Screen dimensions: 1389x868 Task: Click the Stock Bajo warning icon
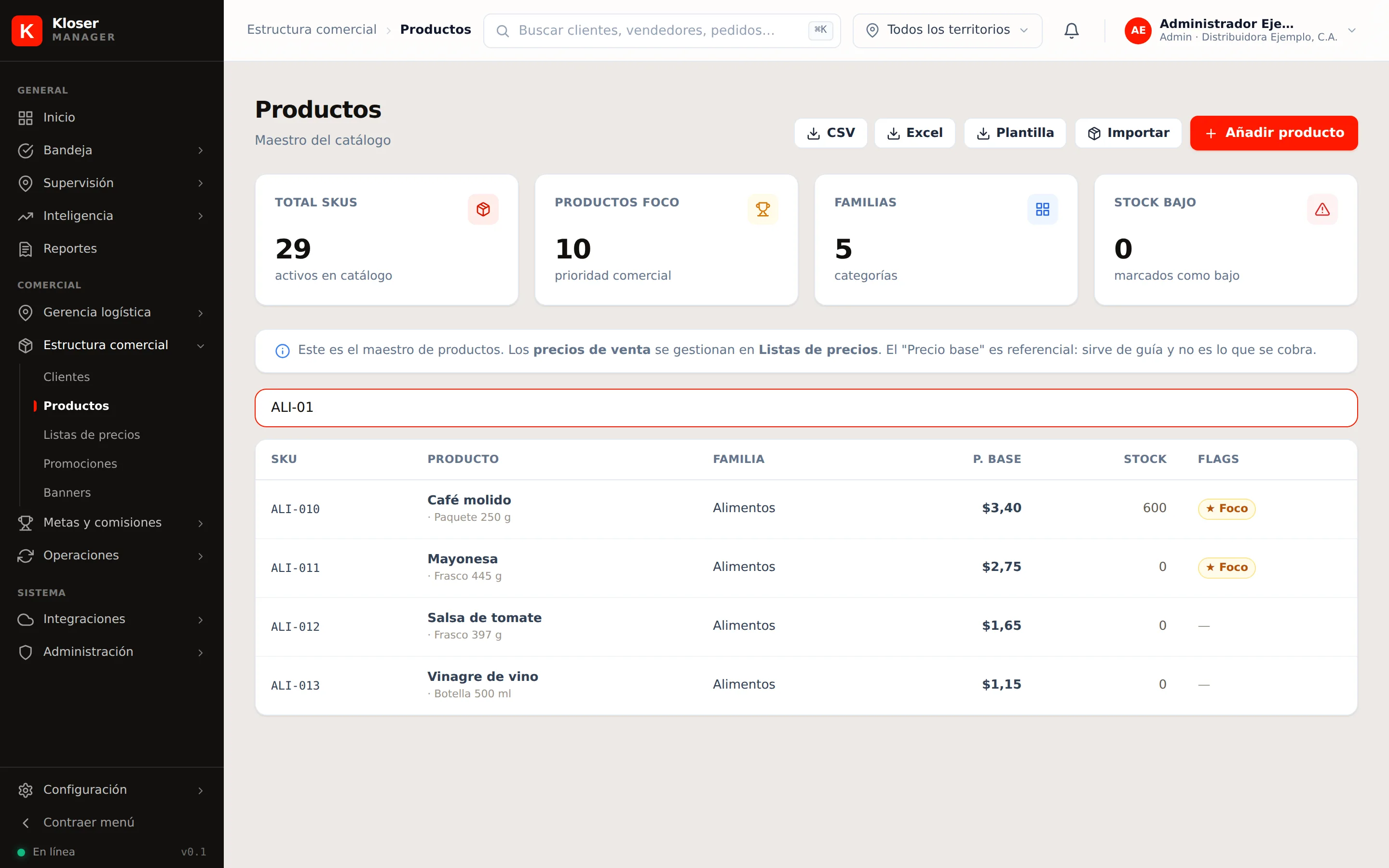point(1322,210)
